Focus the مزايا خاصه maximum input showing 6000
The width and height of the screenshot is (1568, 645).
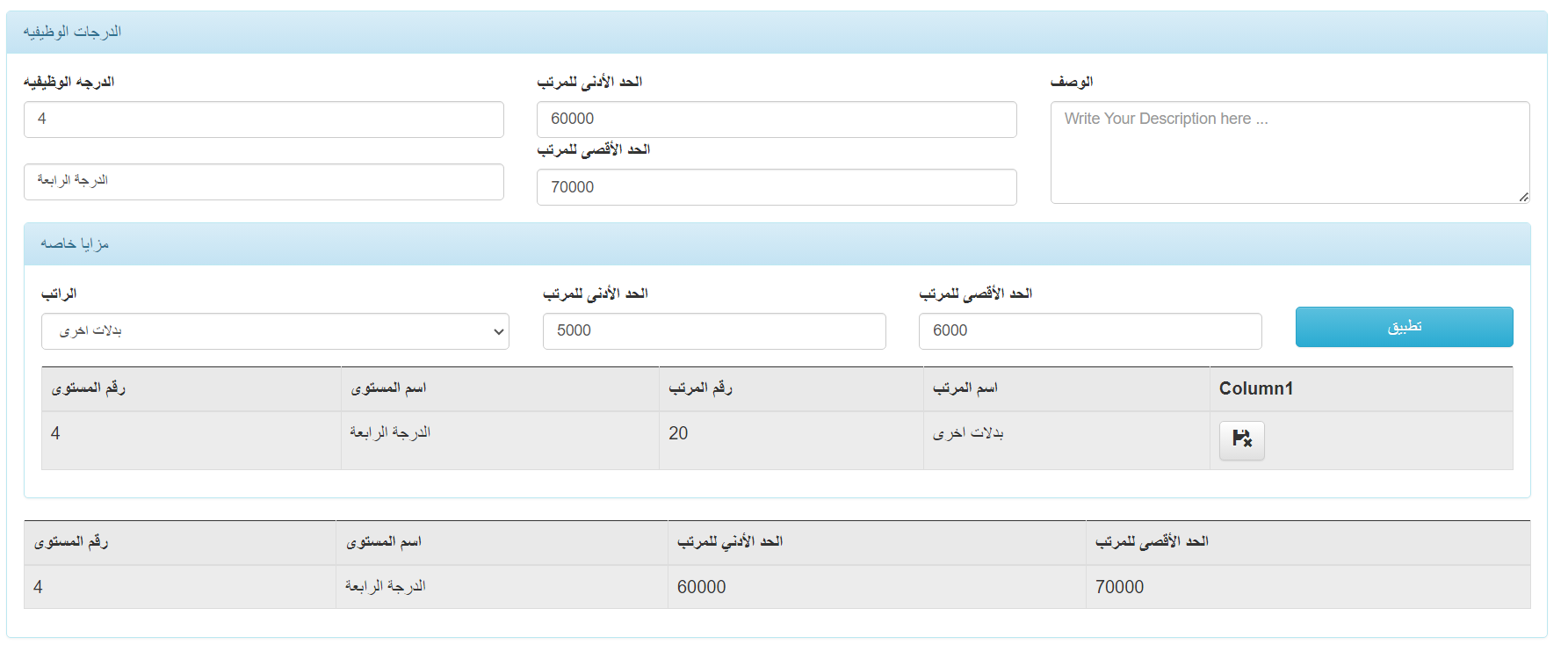(x=1089, y=331)
